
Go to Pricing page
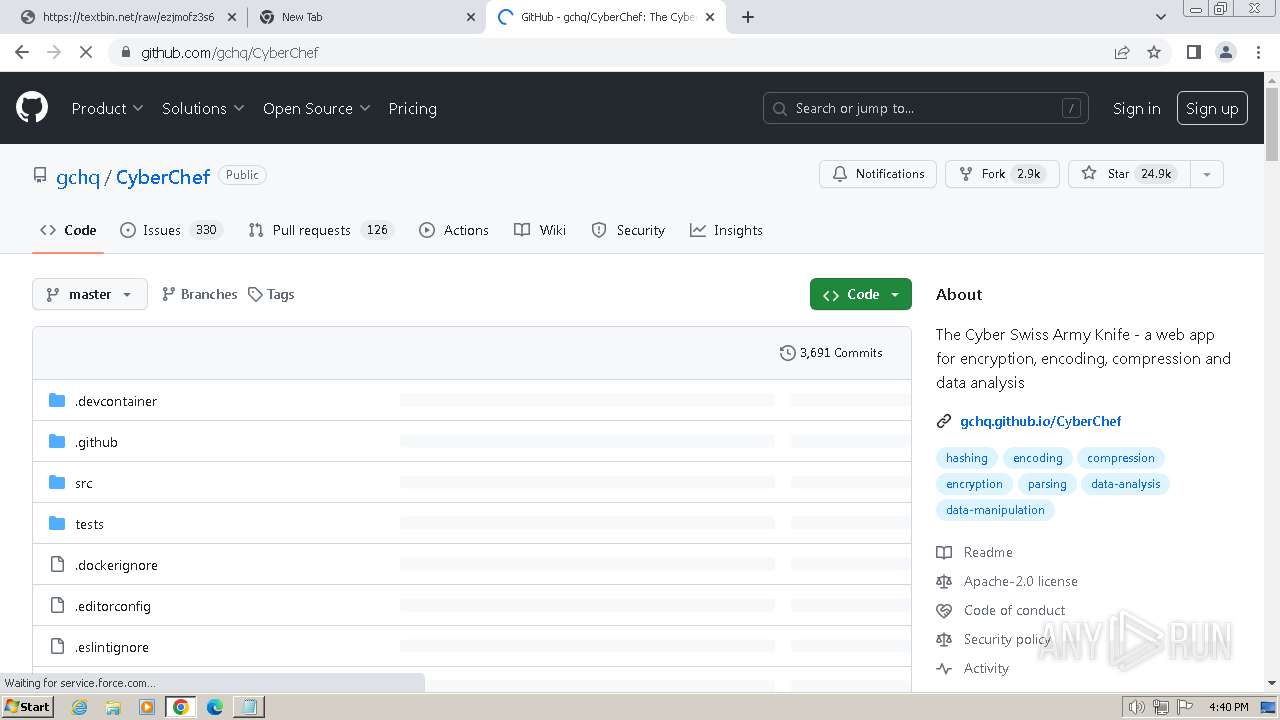pos(412,108)
